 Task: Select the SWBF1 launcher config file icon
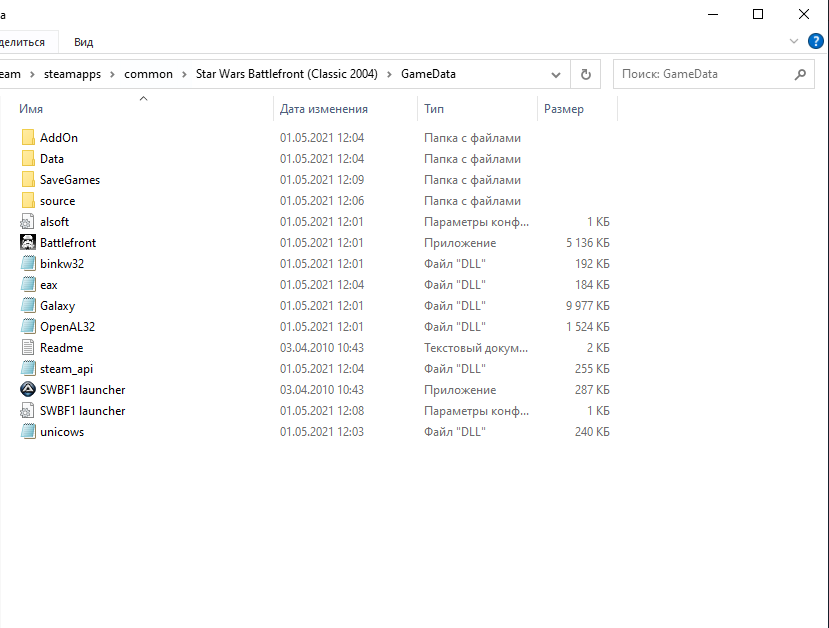(28, 411)
